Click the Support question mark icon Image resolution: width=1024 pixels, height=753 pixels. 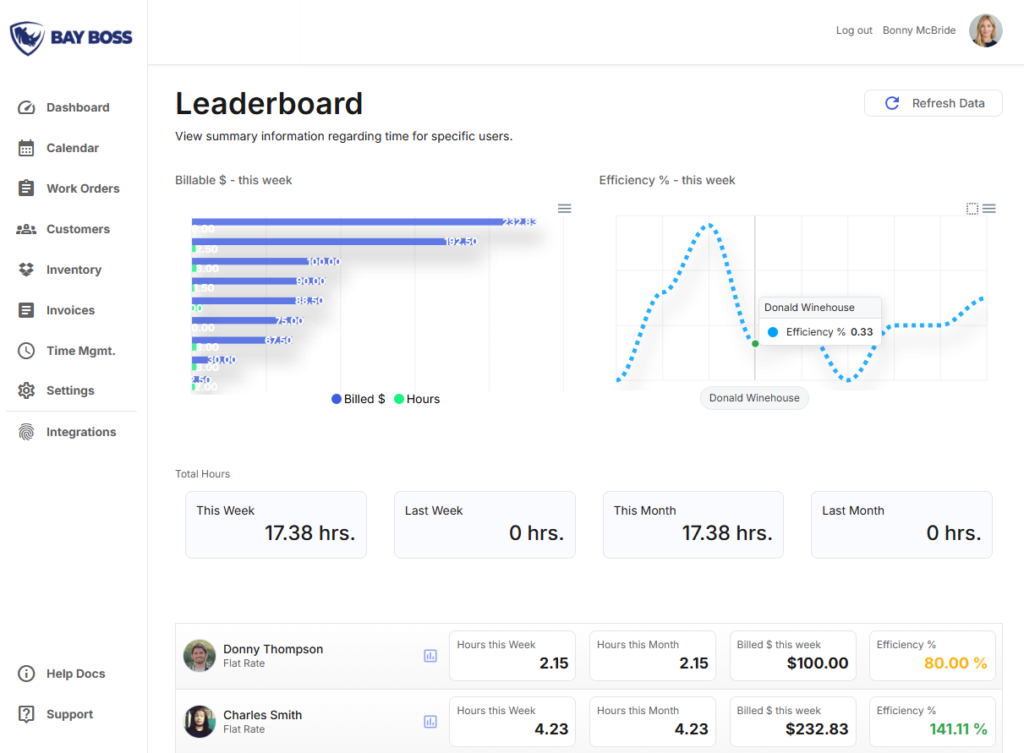click(26, 714)
